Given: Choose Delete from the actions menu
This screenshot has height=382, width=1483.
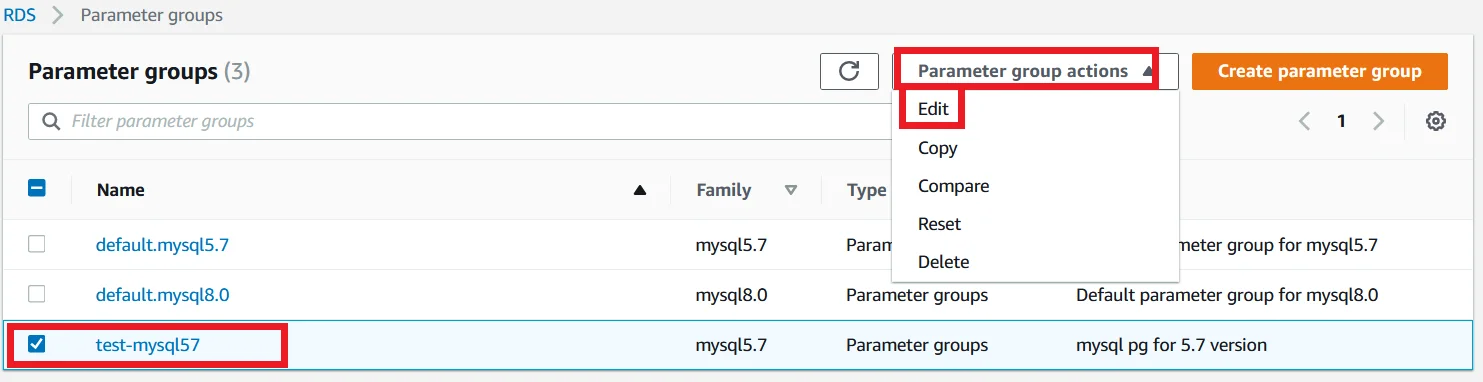Looking at the screenshot, I should (x=944, y=262).
